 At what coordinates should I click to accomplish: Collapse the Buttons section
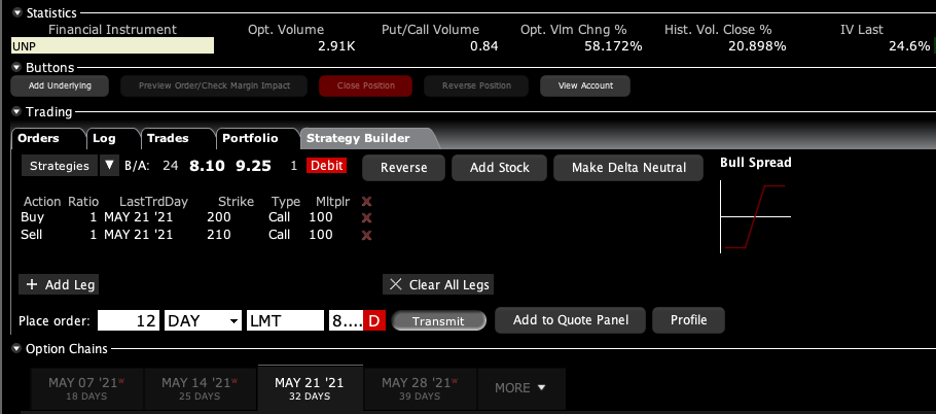tap(17, 67)
